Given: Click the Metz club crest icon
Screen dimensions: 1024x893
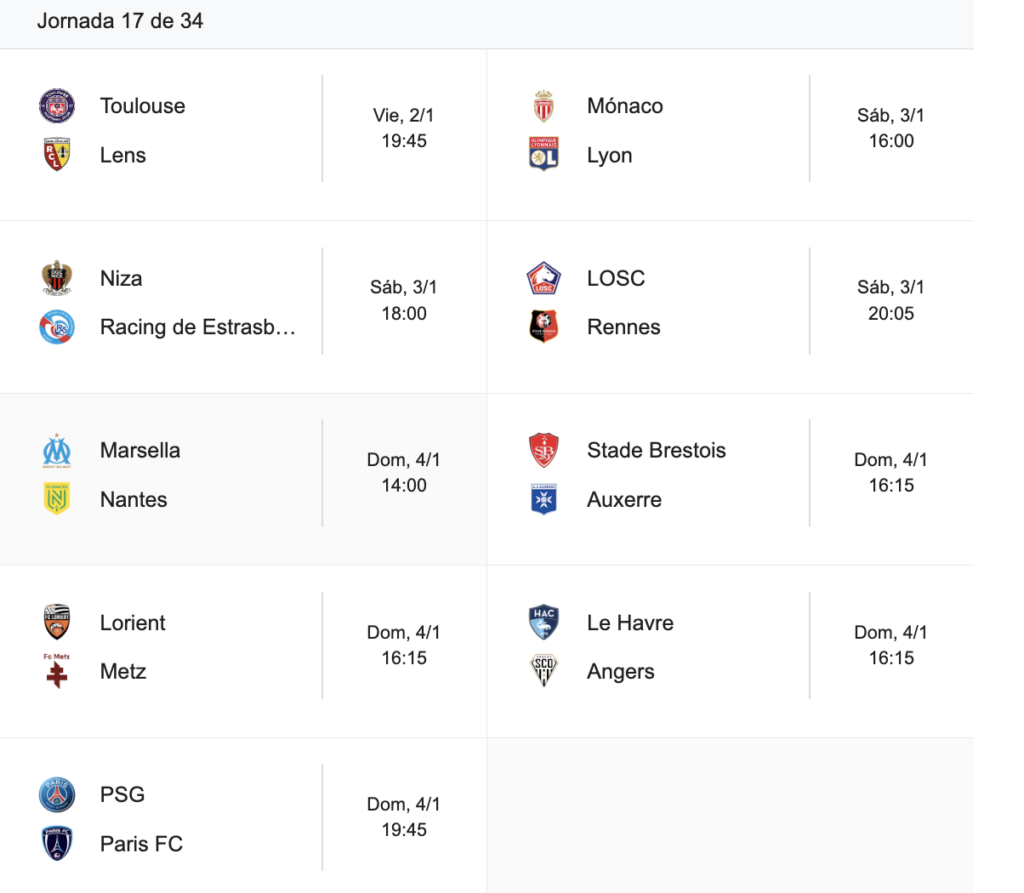Looking at the screenshot, I should [57, 671].
